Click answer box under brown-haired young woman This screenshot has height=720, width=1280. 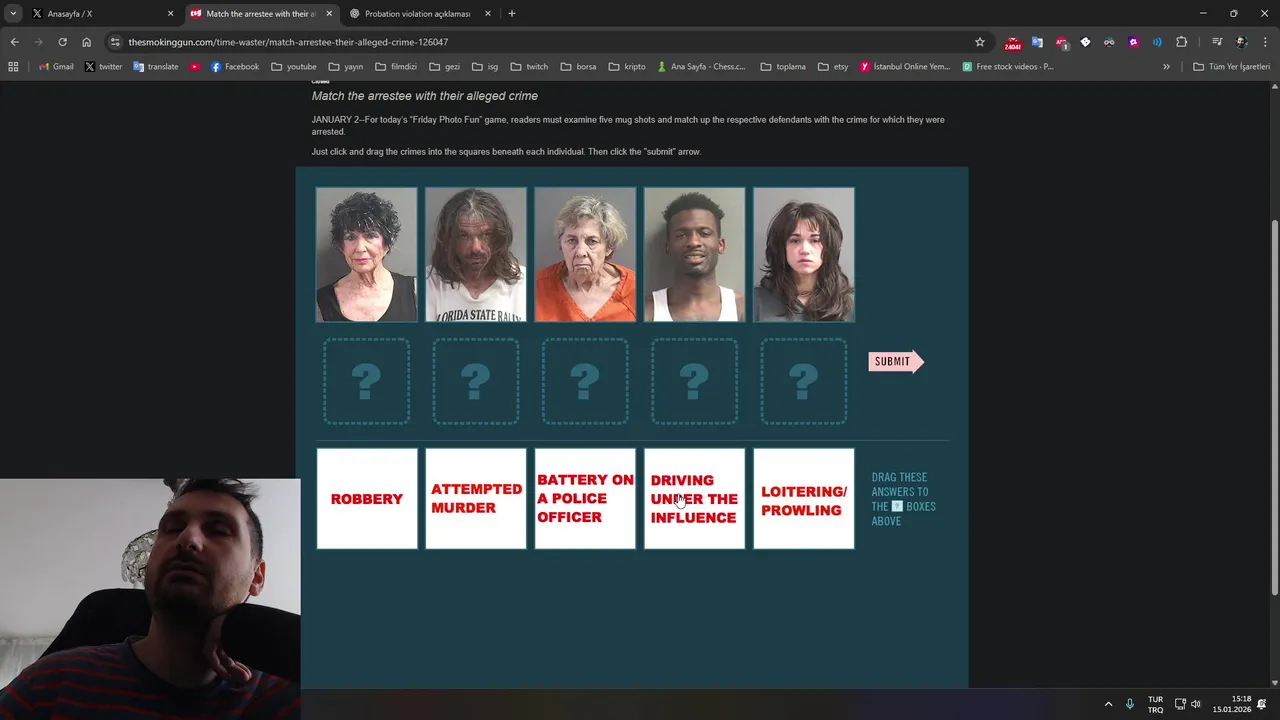tap(804, 381)
